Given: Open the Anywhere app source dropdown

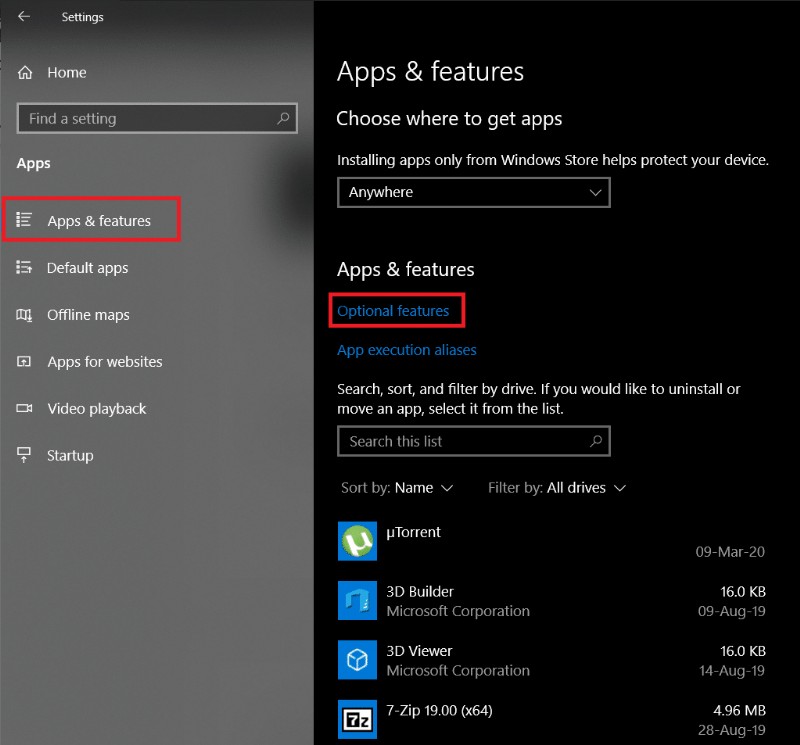Looking at the screenshot, I should pos(473,192).
